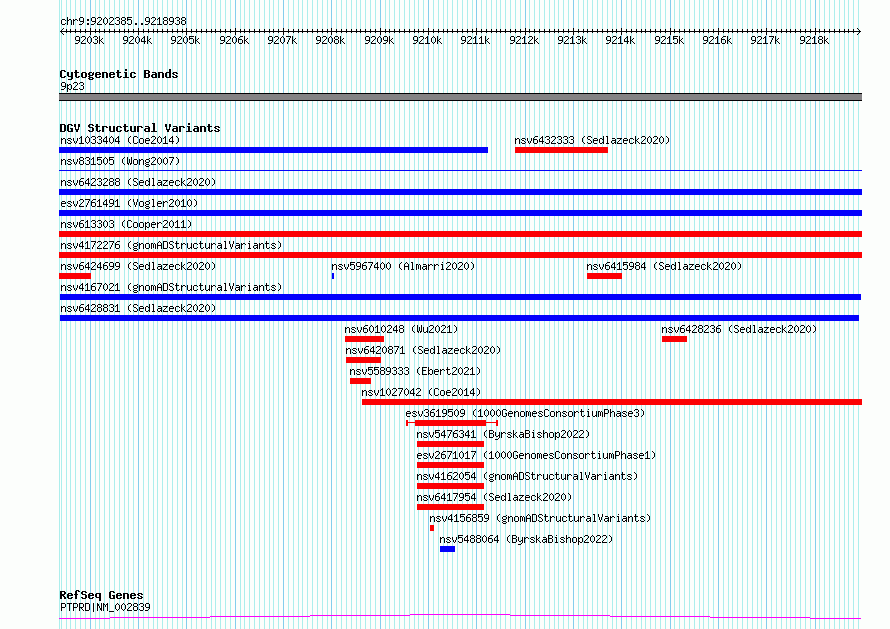The height and width of the screenshot is (629, 890).
Task: Click the PTPRD|NM_002839 gene label
Action: point(105,607)
